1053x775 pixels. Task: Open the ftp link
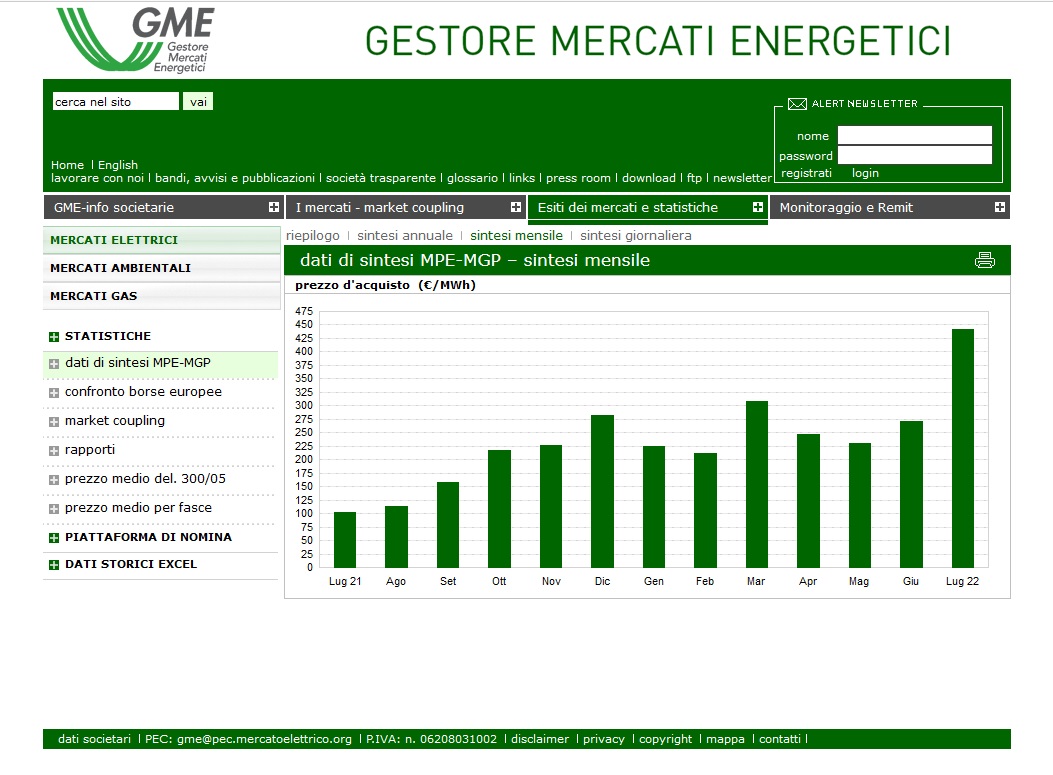694,178
